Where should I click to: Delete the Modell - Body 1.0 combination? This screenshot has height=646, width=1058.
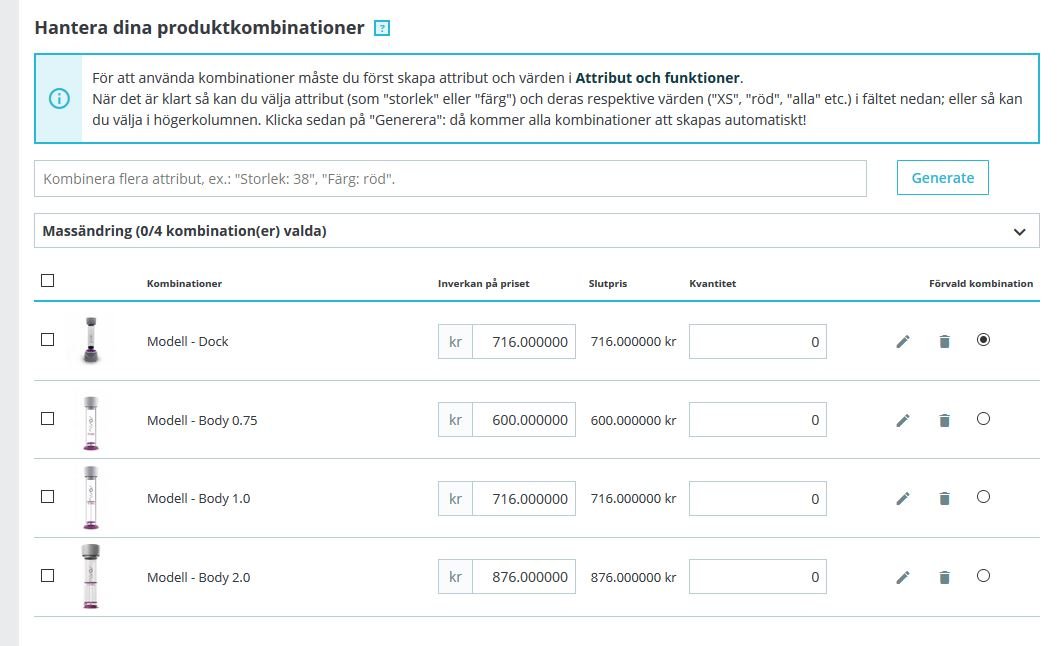click(x=945, y=499)
